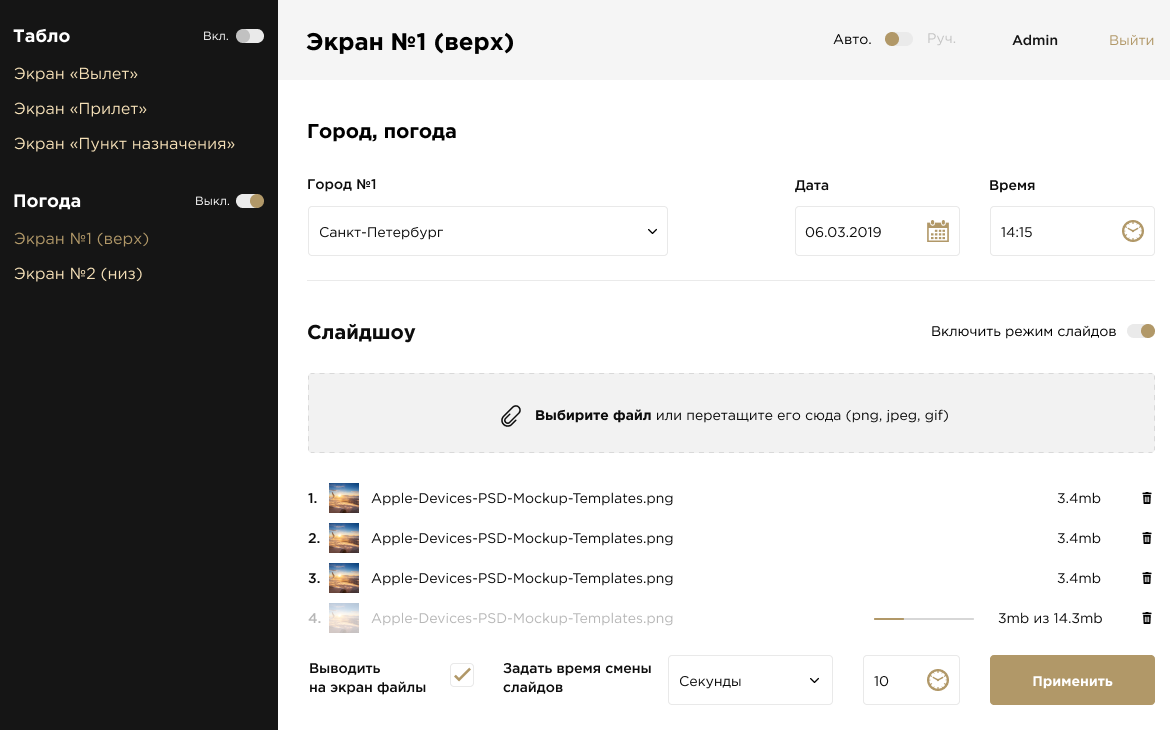
Task: Remove the third file using trash icon
Action: click(x=1147, y=578)
